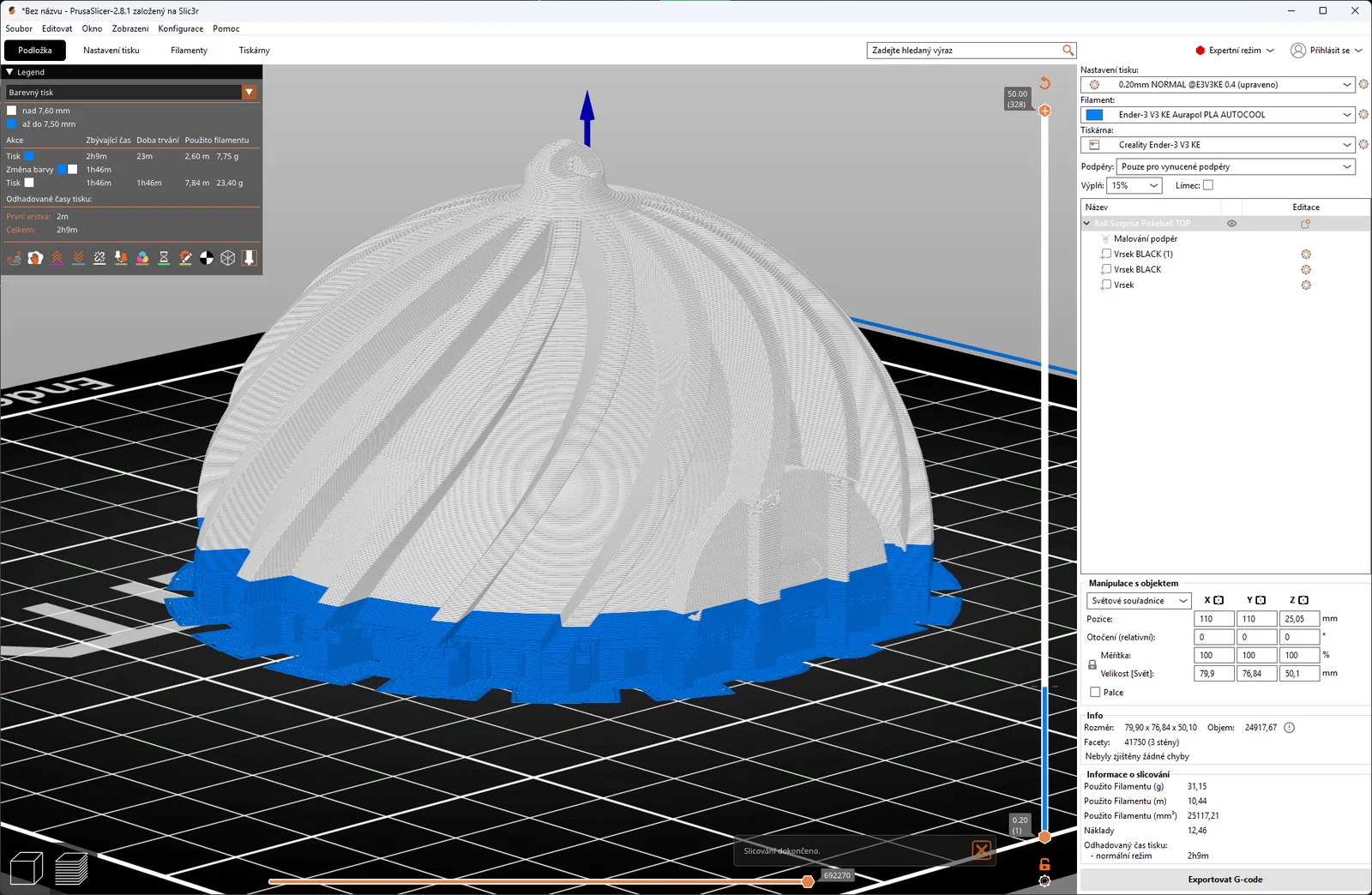
Task: Toggle the scale proportions lock
Action: click(1092, 664)
